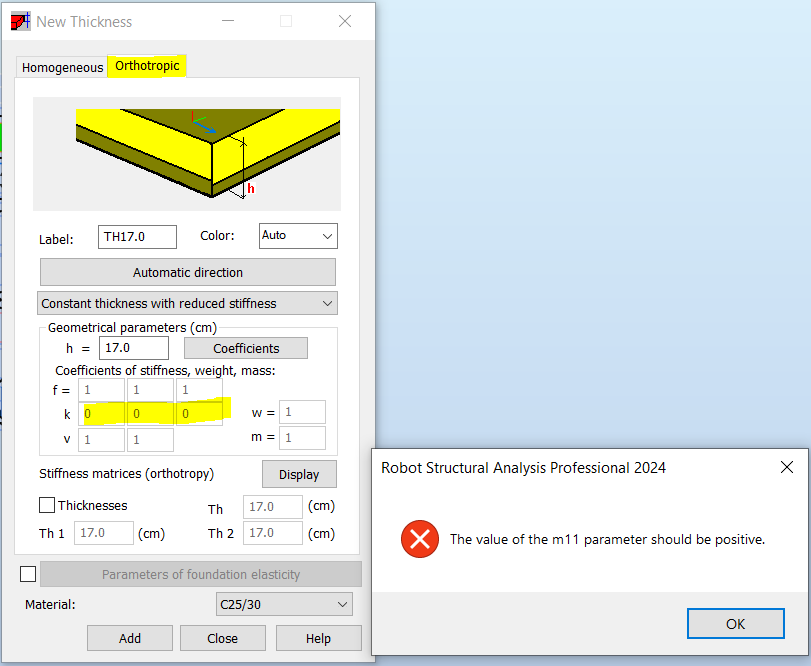The height and width of the screenshot is (666, 811).
Task: Click the w weight coefficient field
Action: [303, 412]
